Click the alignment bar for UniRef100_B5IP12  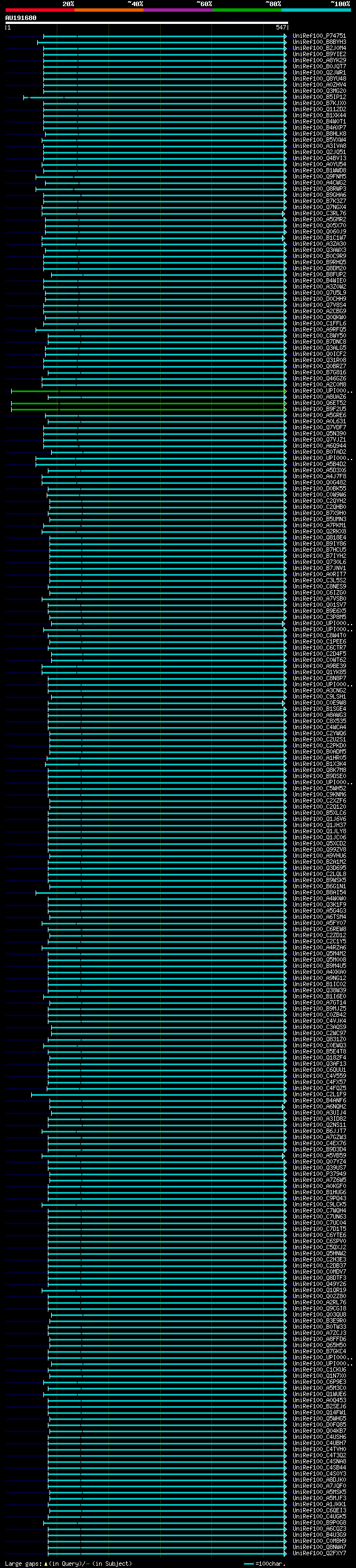pyautogui.click(x=155, y=97)
